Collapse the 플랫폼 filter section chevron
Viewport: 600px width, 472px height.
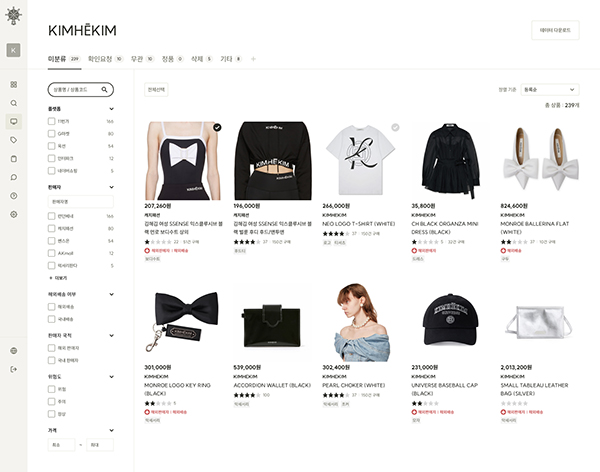coord(111,109)
